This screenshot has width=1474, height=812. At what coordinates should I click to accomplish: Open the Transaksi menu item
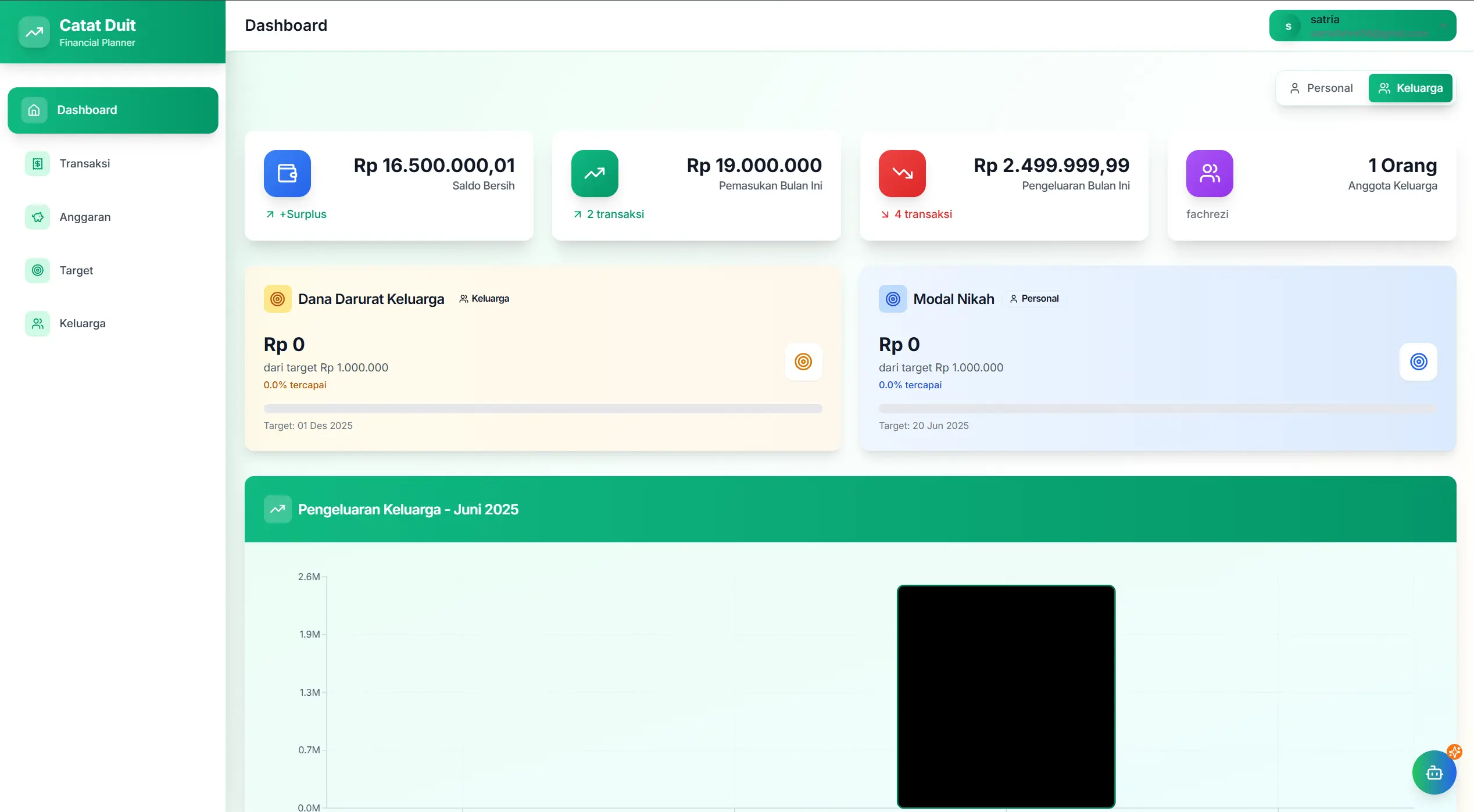pos(84,163)
